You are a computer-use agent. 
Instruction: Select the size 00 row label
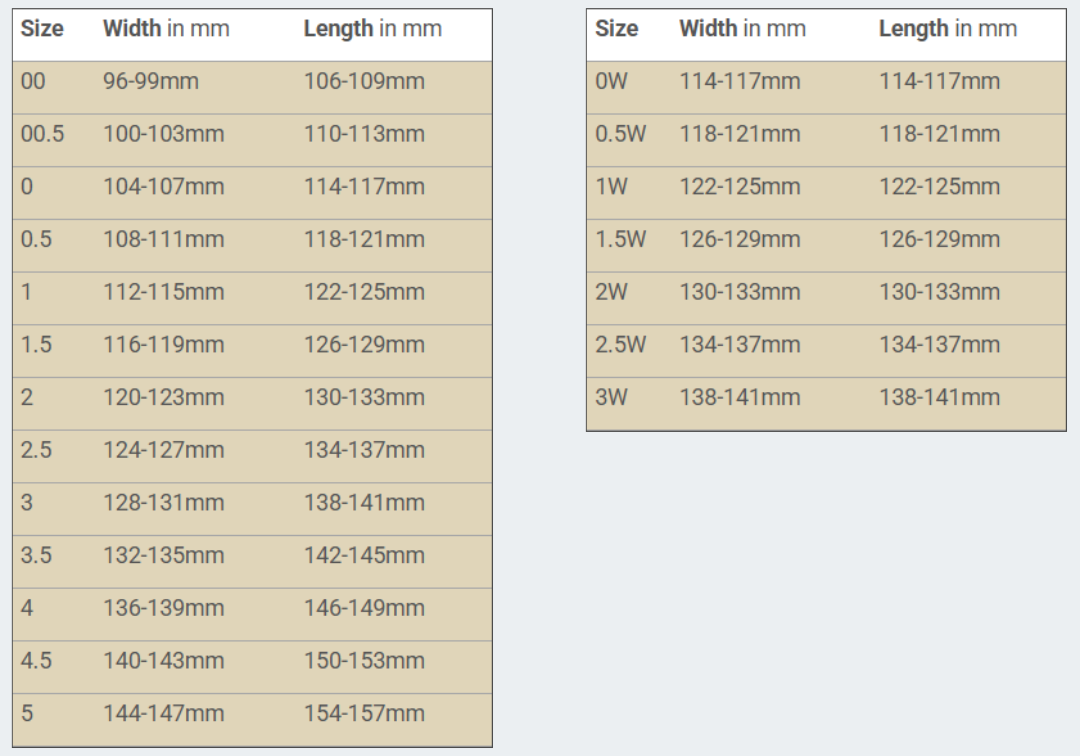[33, 82]
